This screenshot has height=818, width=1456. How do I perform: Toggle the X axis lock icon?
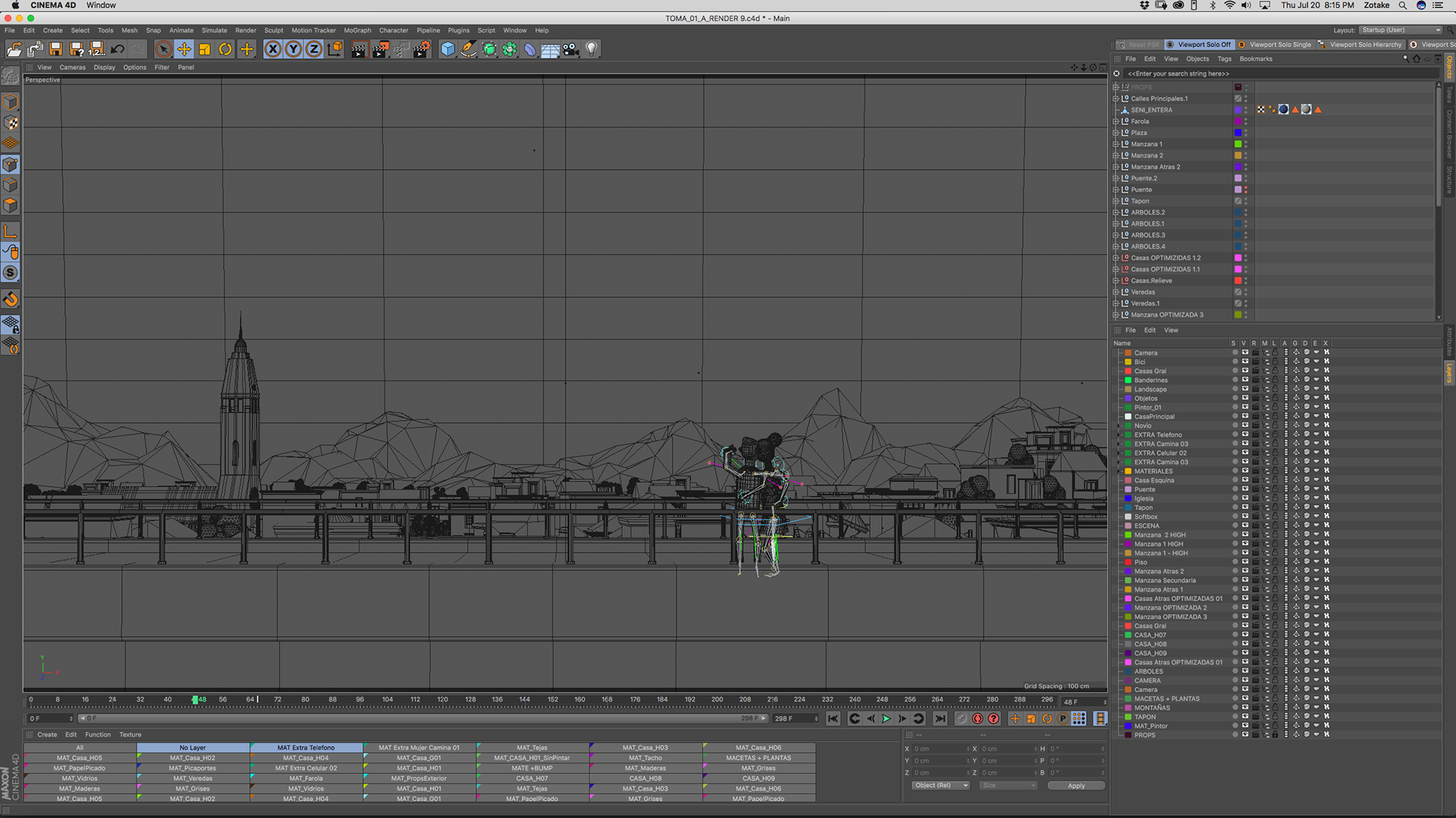[x=273, y=49]
